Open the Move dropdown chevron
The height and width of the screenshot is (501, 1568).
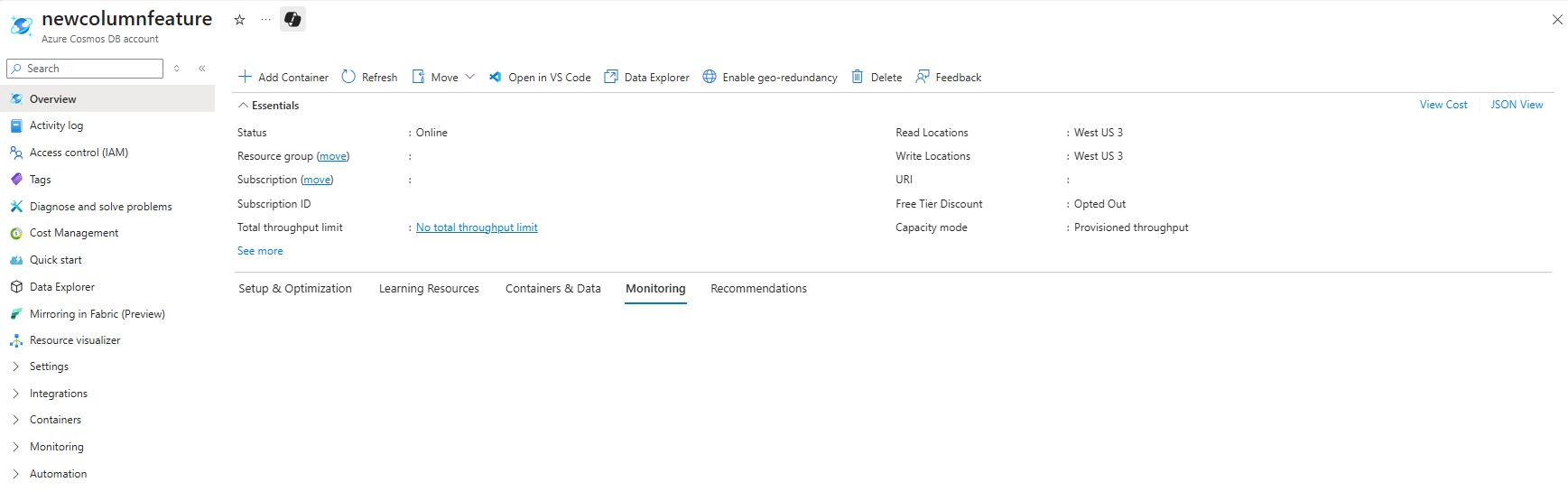click(469, 77)
